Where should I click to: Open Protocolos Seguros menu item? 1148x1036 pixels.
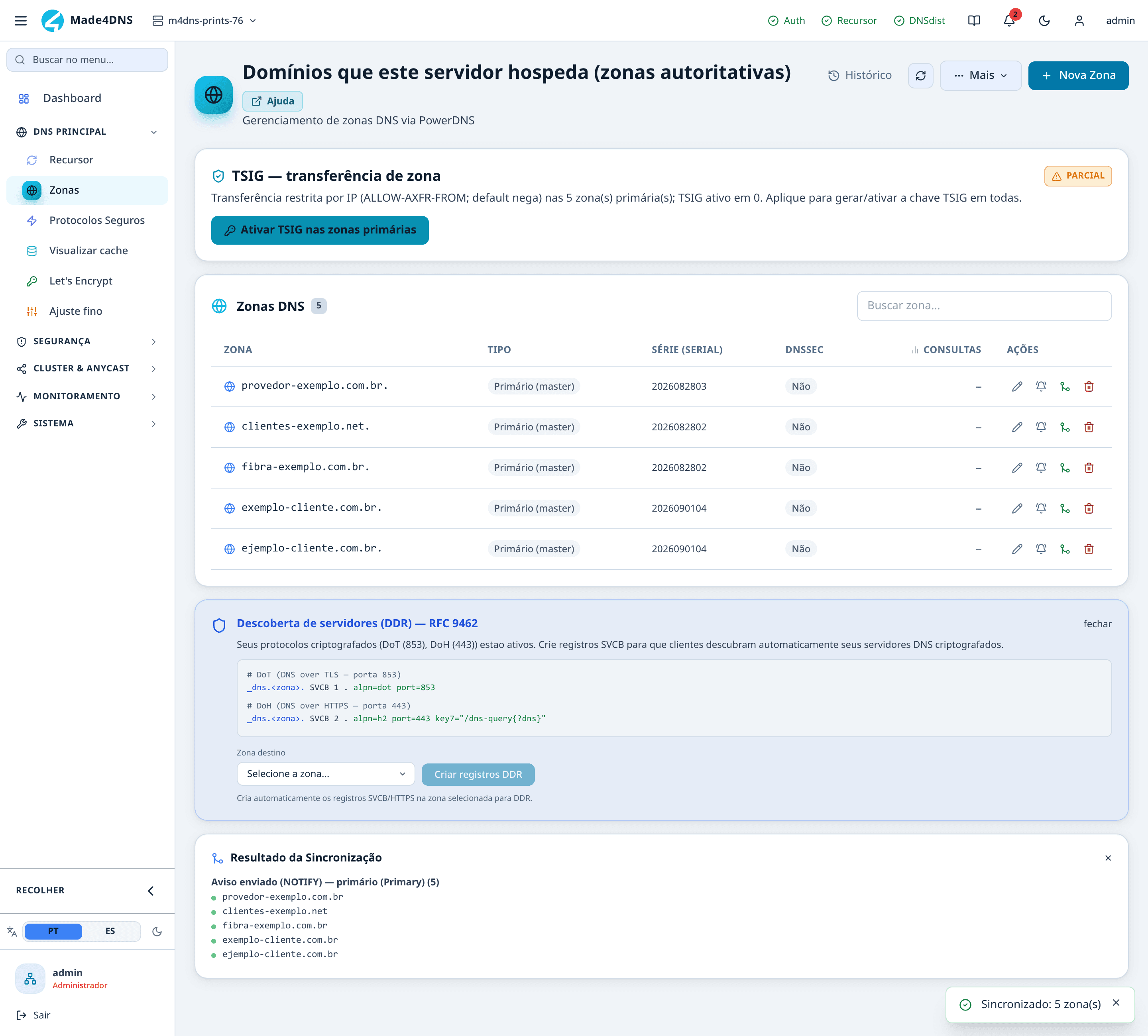(87, 220)
